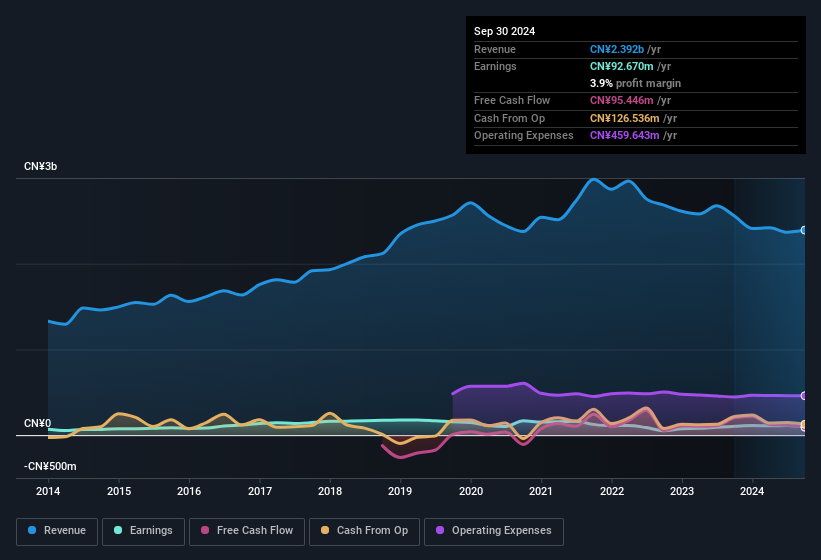
Task: Select the 2016 year label
Action: coord(189,491)
